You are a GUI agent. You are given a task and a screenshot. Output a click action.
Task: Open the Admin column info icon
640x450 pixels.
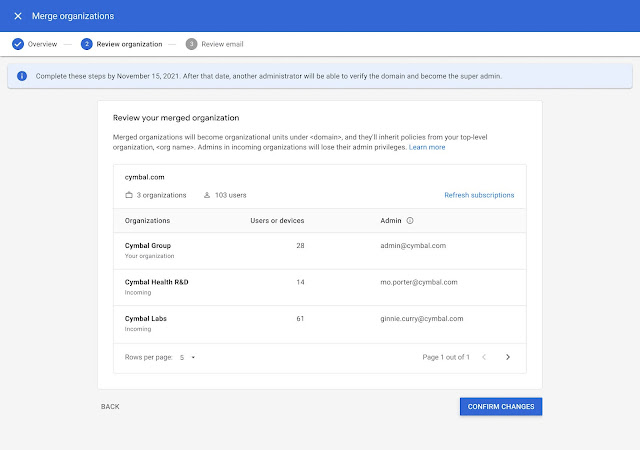410,221
